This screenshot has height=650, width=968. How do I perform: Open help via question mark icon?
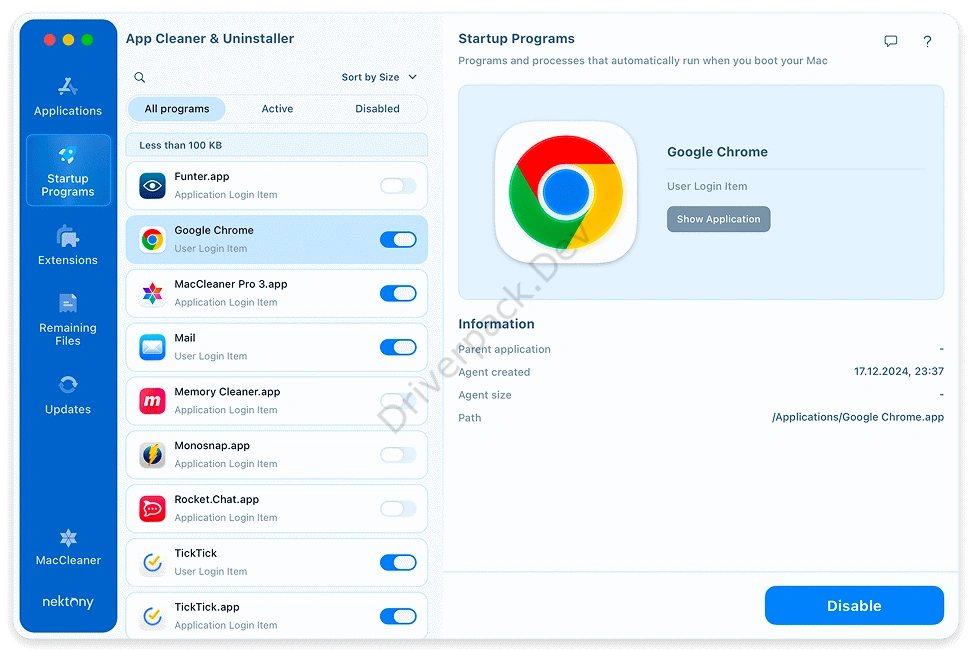(927, 41)
